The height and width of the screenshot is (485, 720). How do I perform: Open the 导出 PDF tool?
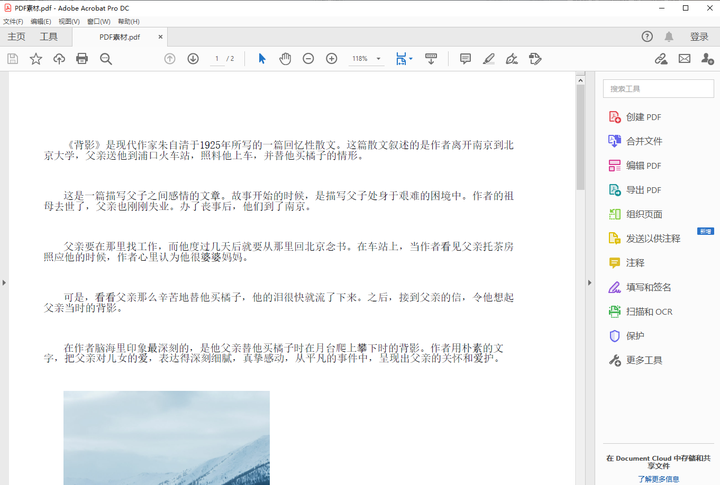pyautogui.click(x=635, y=190)
